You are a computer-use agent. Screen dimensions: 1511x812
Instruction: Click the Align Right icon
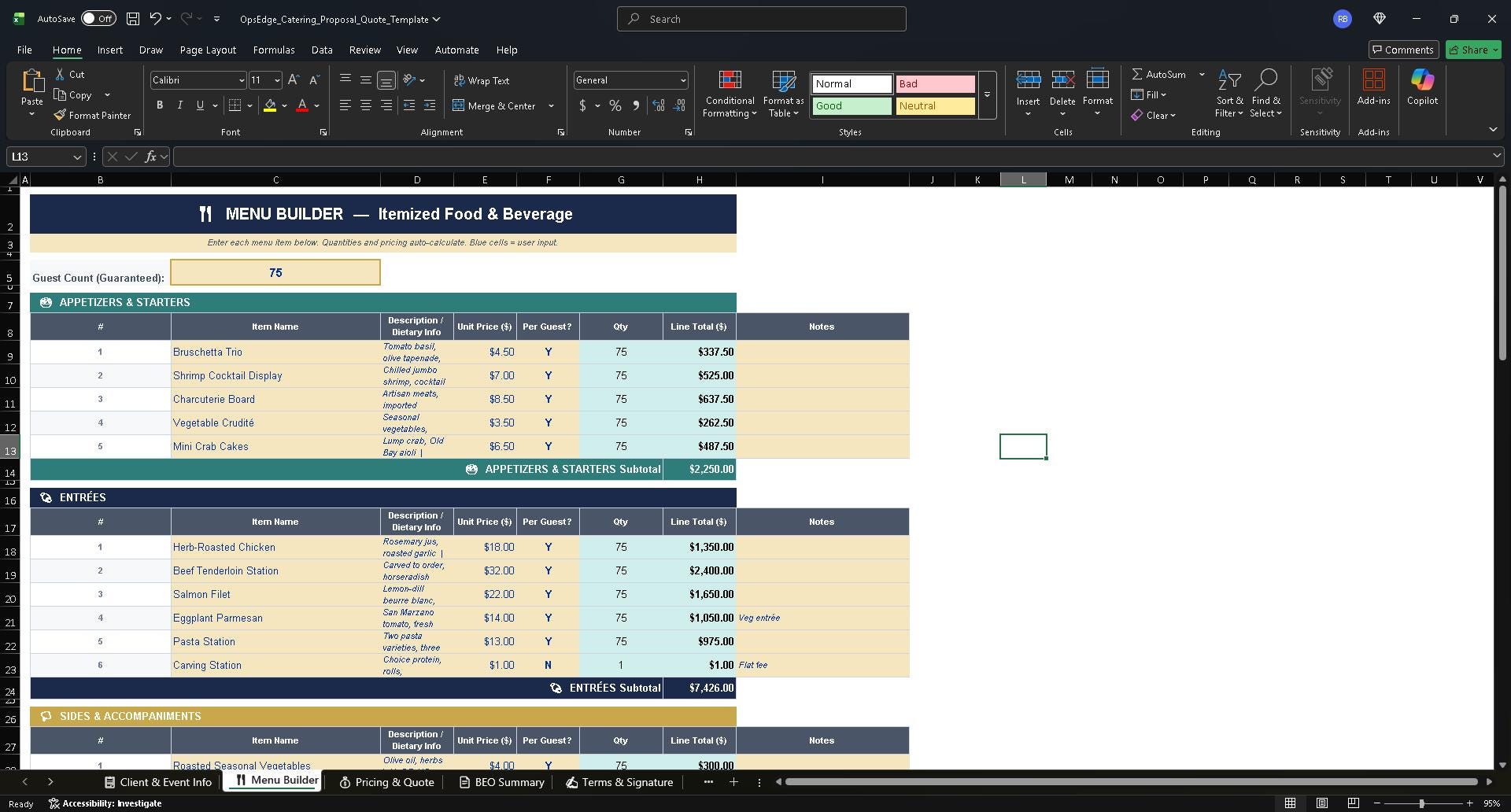point(386,105)
